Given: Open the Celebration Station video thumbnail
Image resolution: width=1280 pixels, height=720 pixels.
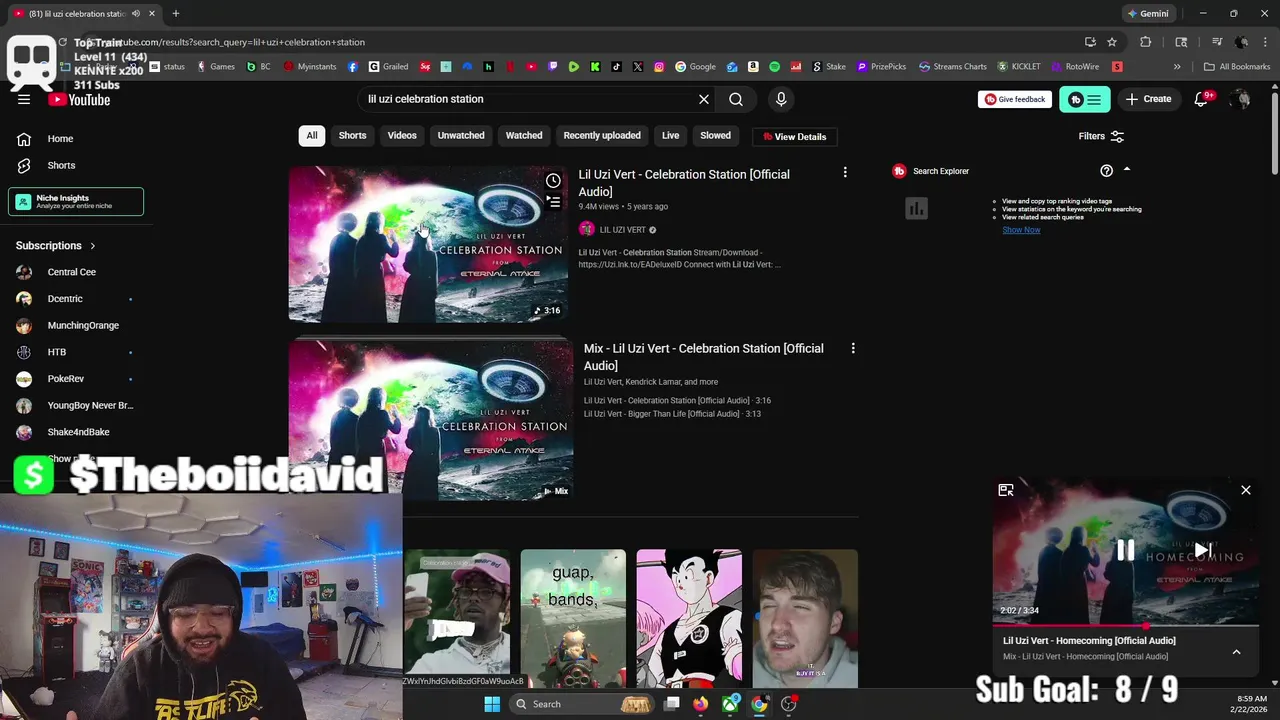Looking at the screenshot, I should click(428, 244).
